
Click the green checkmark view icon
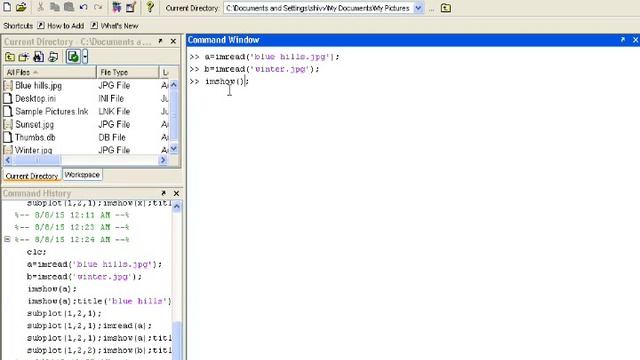(73, 57)
